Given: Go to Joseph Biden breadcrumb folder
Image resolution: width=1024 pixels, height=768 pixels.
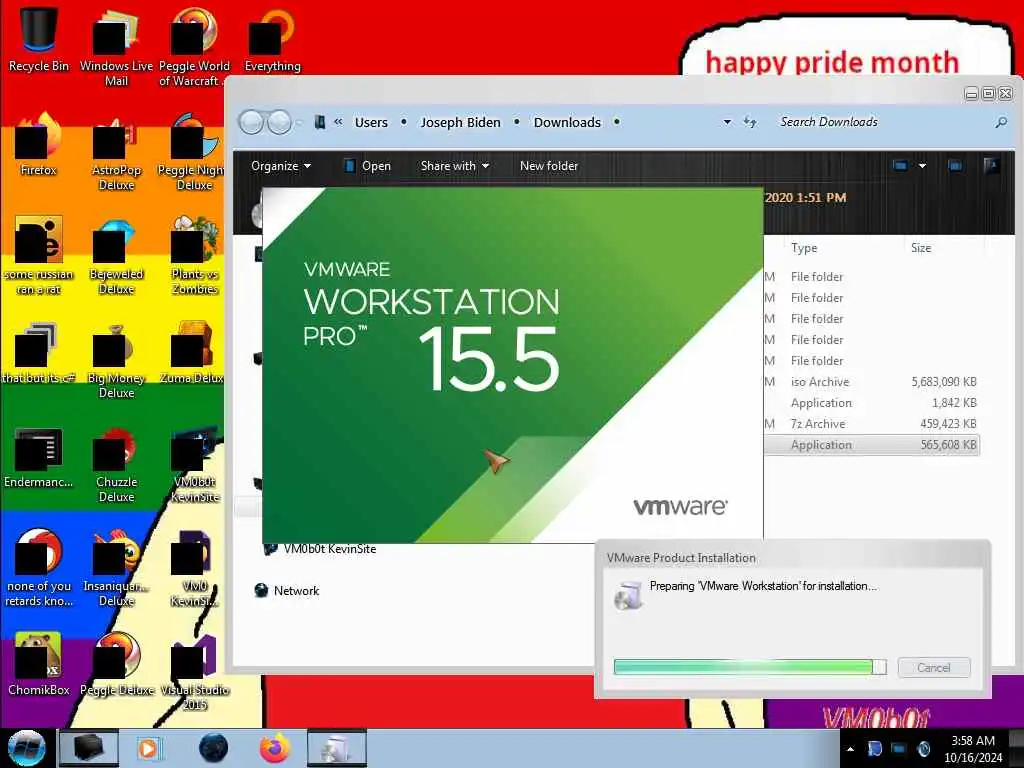Looking at the screenshot, I should [460, 122].
